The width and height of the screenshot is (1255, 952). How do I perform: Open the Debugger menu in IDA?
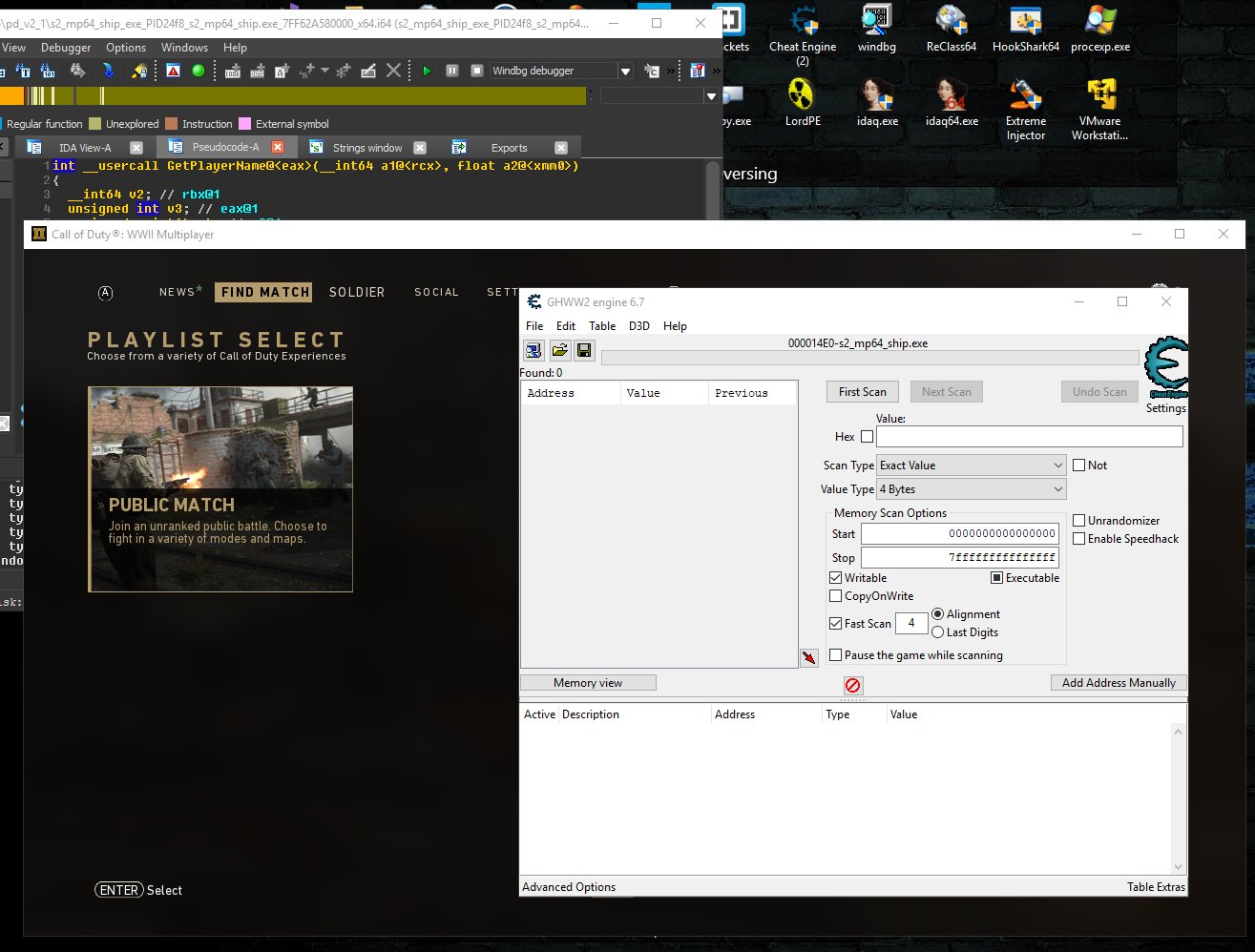click(x=66, y=48)
